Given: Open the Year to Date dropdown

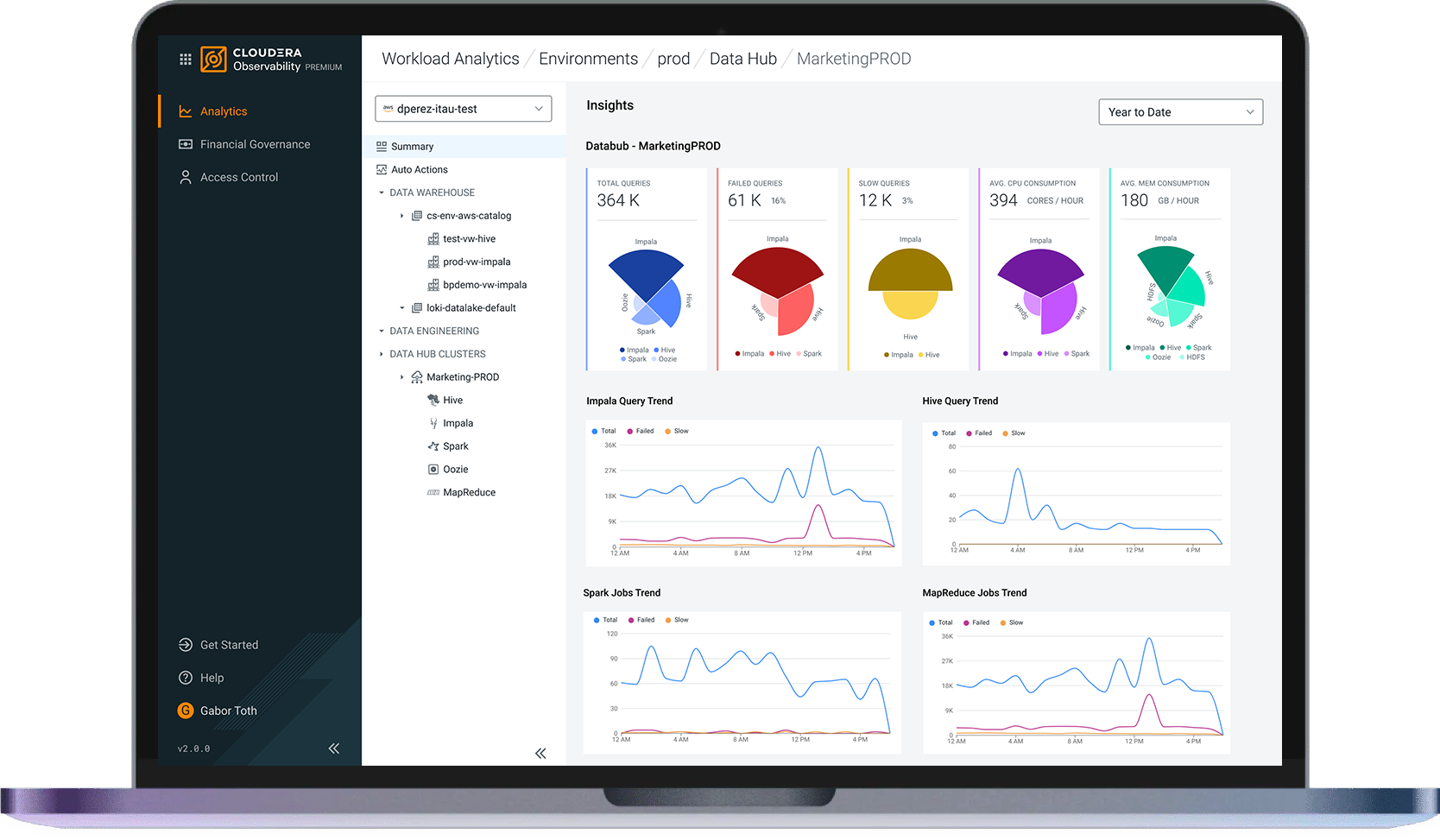Looking at the screenshot, I should coord(1180,111).
